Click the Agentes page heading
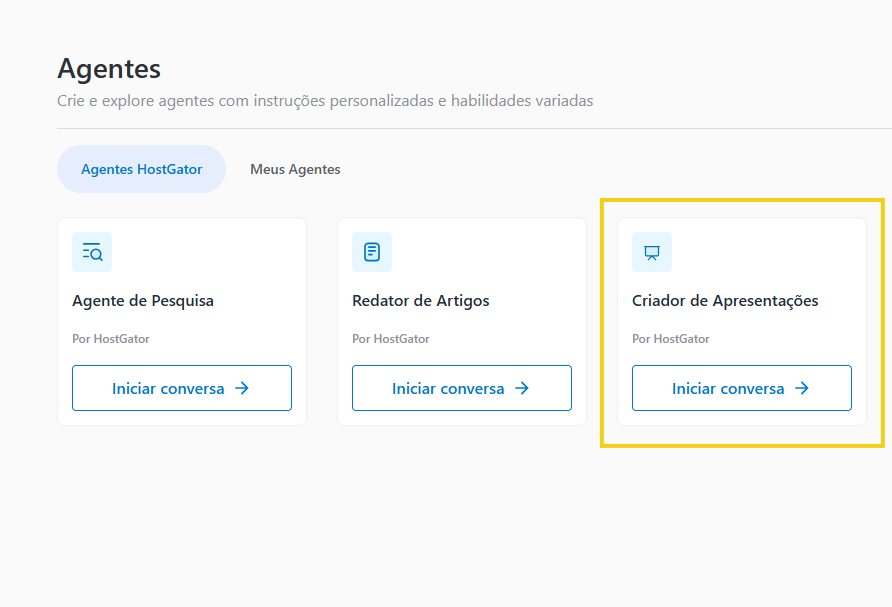Image resolution: width=892 pixels, height=607 pixels. click(109, 69)
